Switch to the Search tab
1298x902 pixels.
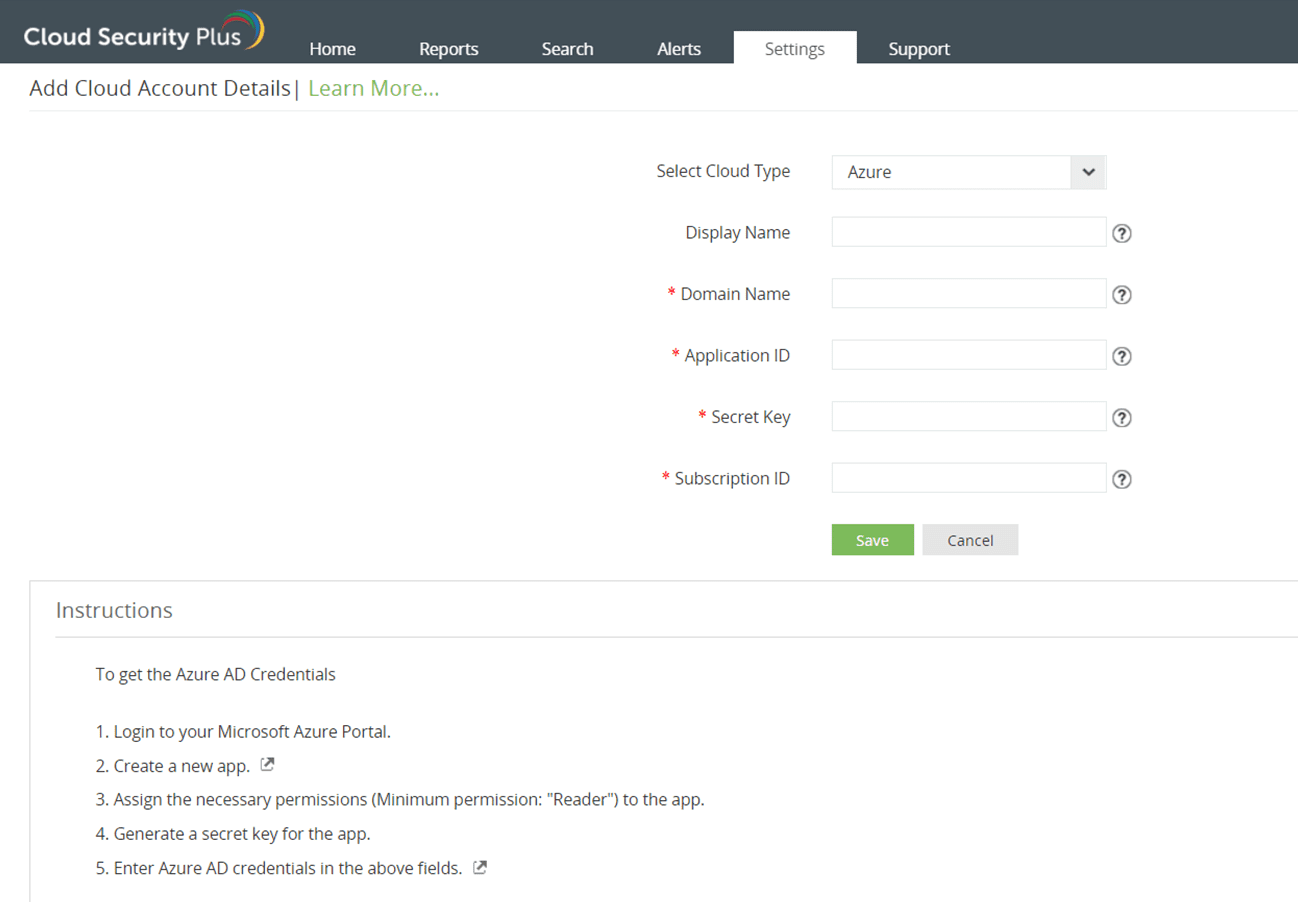click(568, 49)
